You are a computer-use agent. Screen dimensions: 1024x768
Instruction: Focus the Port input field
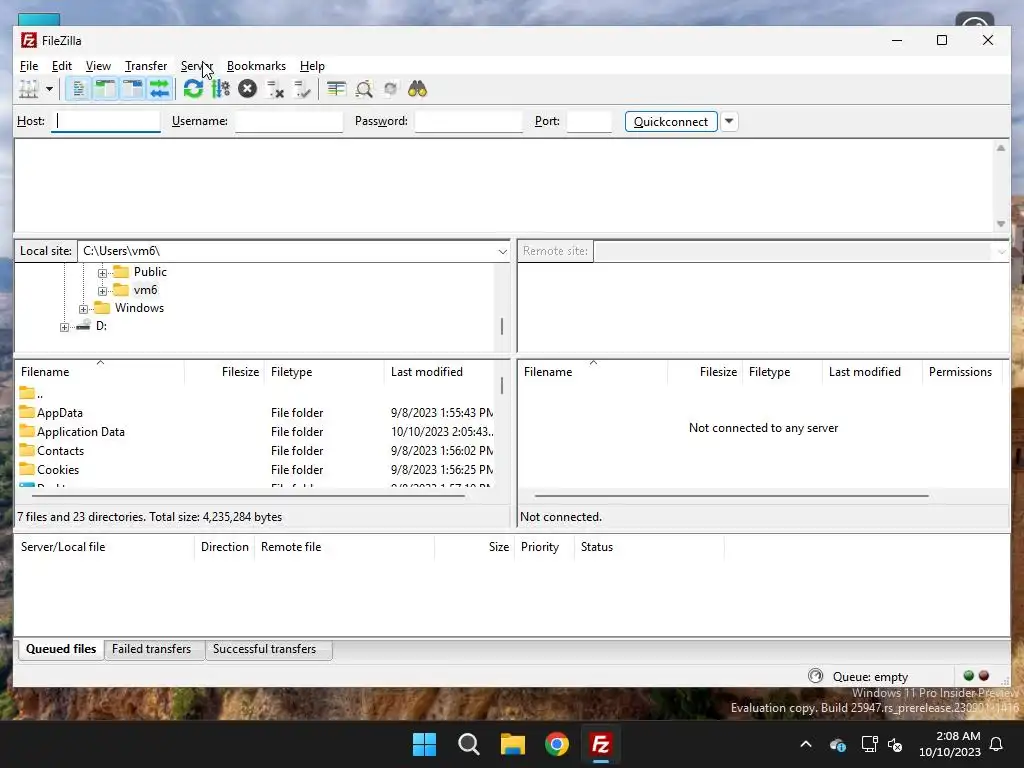(x=589, y=121)
